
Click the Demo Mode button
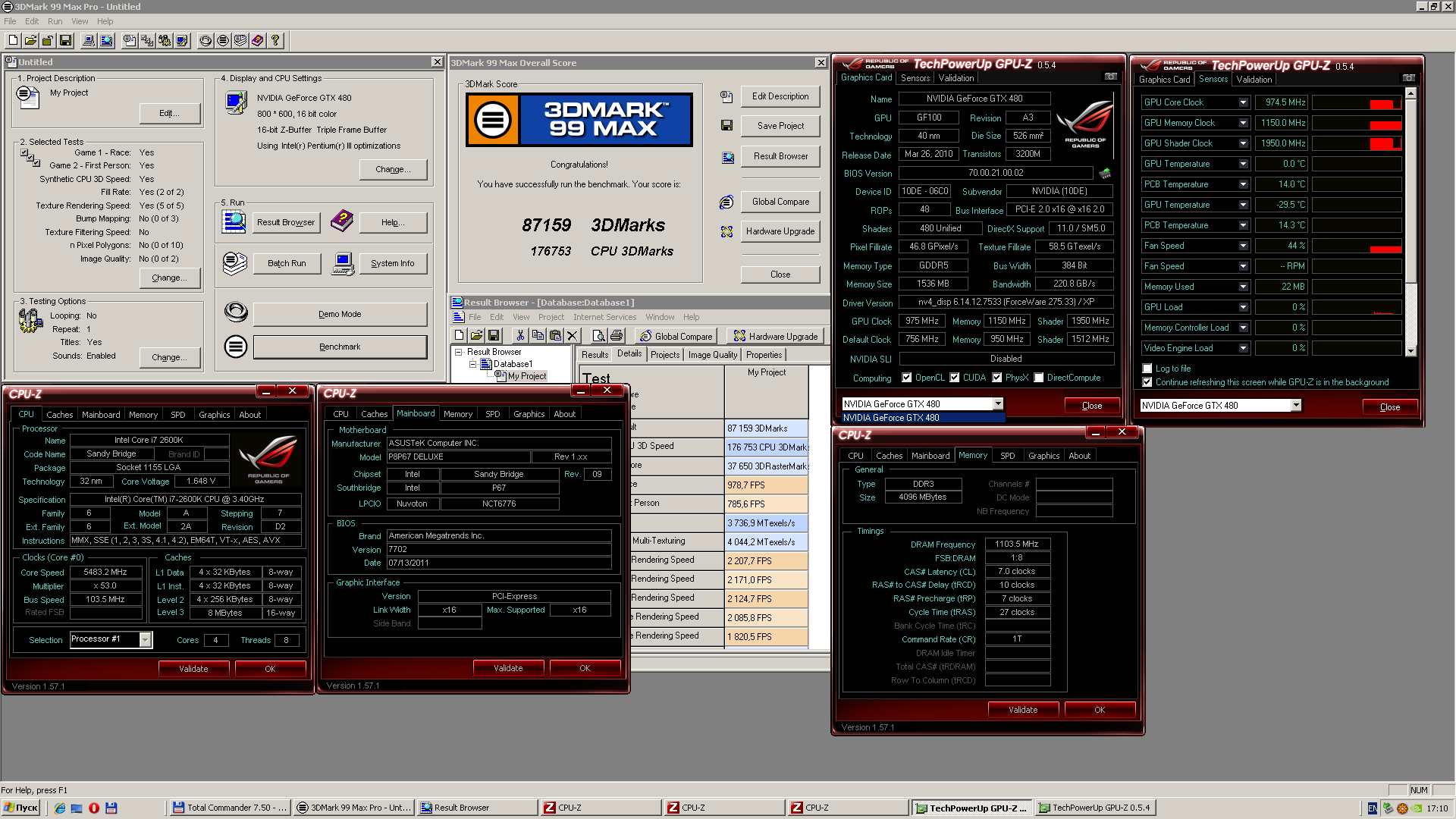340,314
